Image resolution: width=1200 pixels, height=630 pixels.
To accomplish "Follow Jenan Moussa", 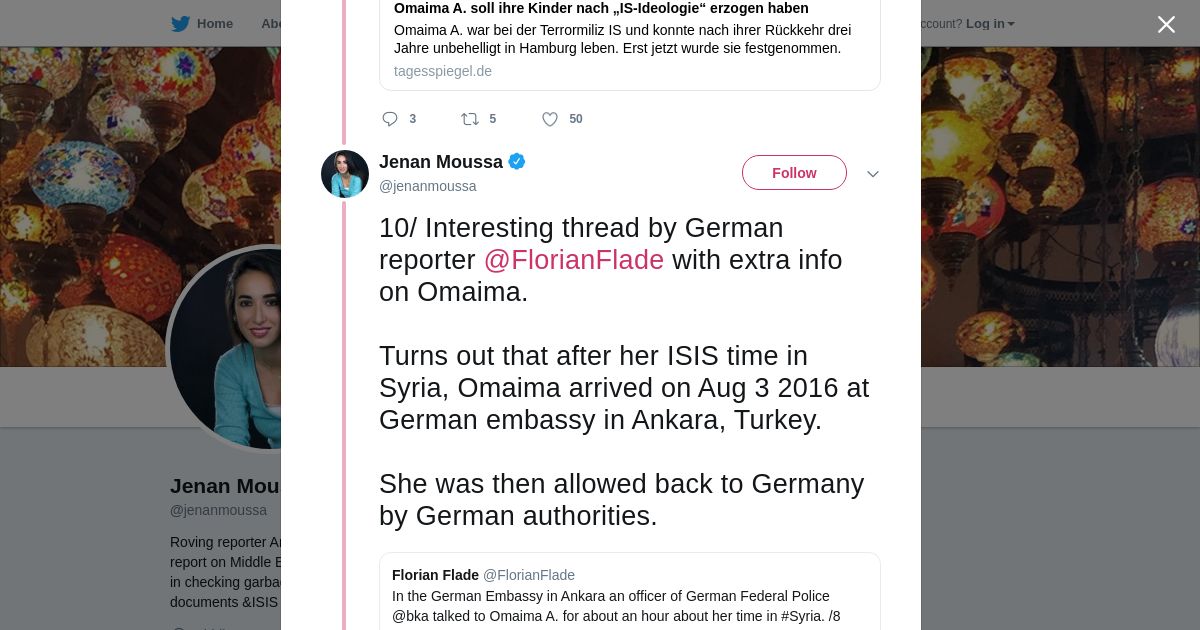I will tap(794, 173).
